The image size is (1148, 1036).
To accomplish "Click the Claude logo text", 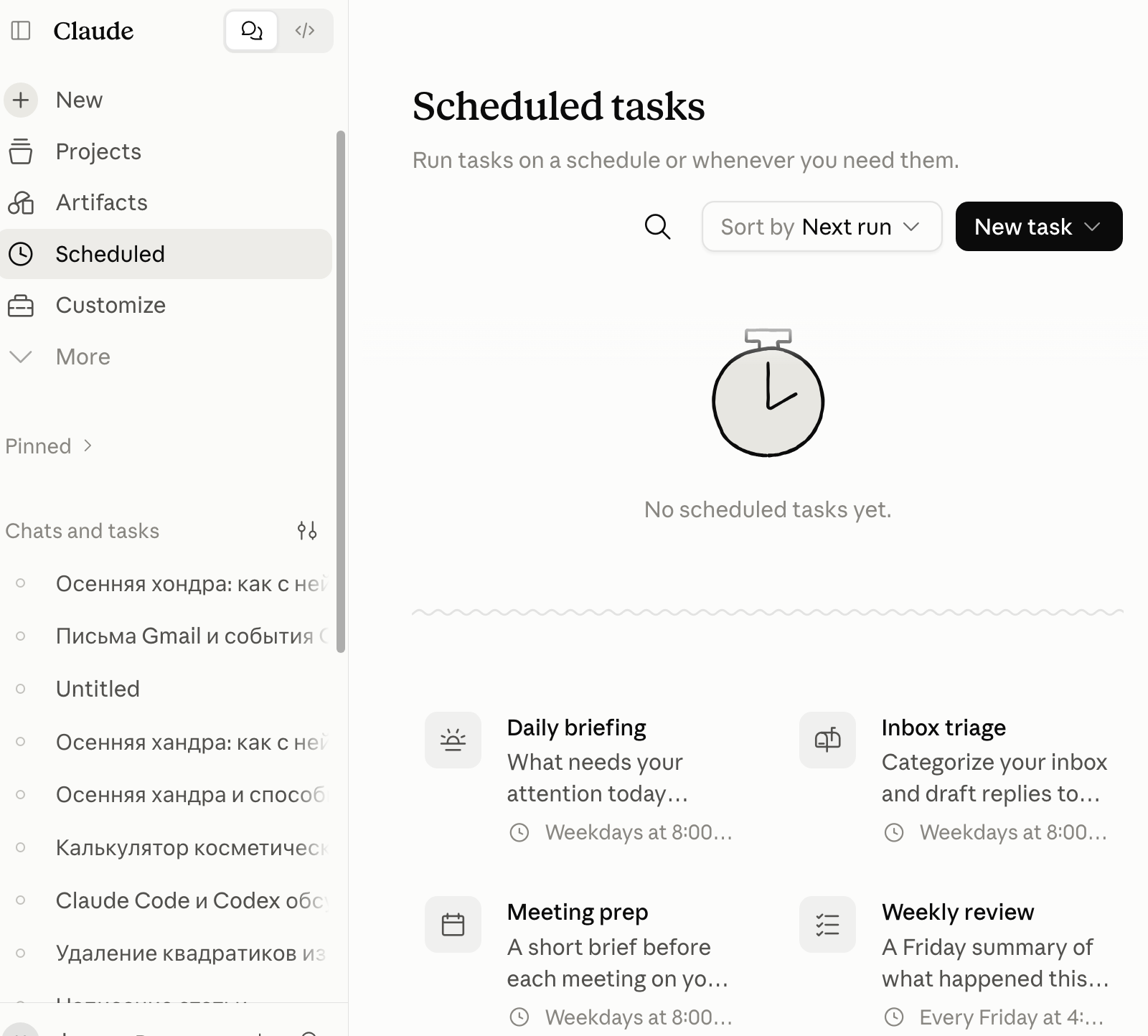I will pyautogui.click(x=93, y=31).
